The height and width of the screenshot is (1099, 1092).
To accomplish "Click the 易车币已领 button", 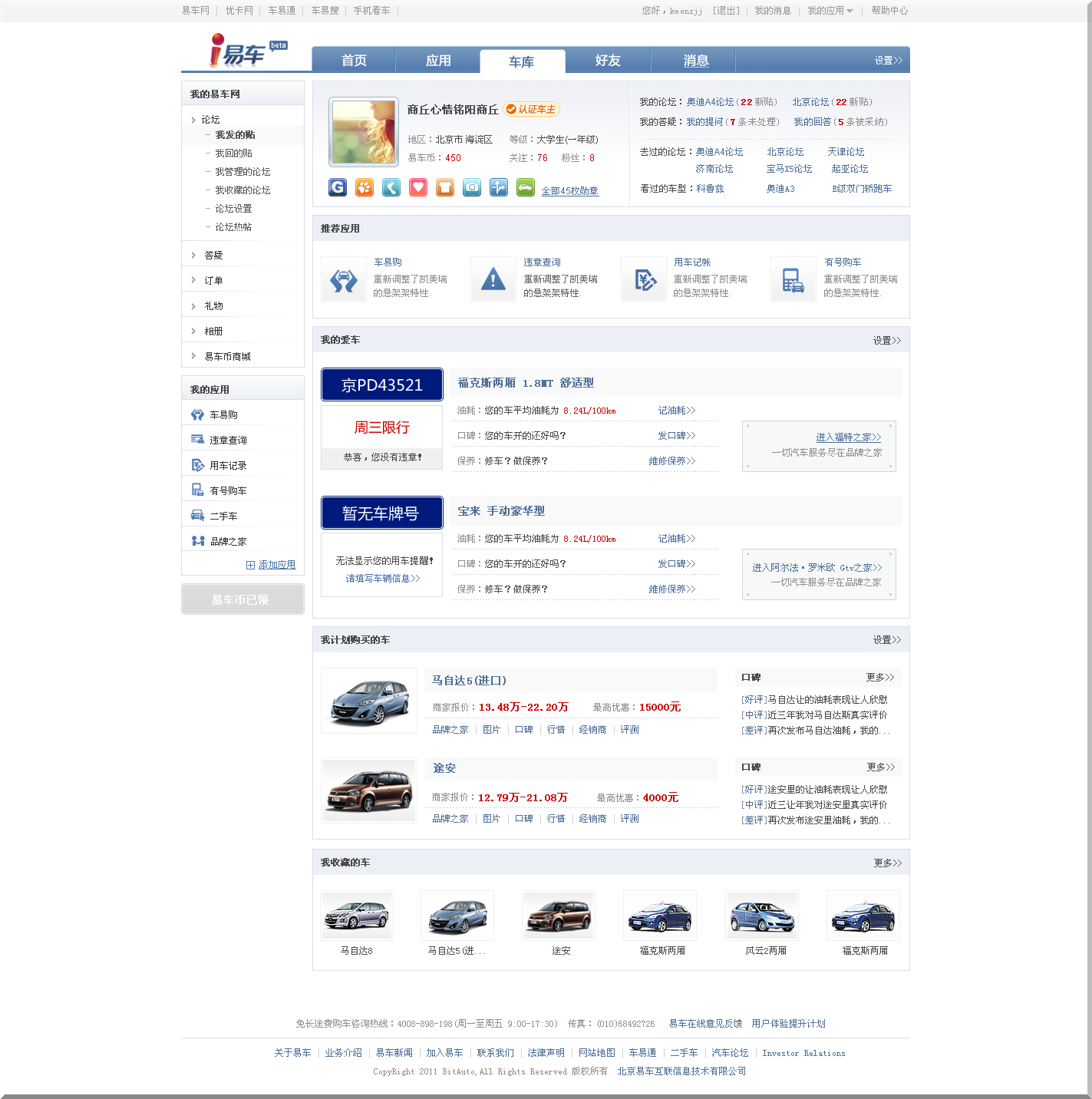I will coord(242,599).
